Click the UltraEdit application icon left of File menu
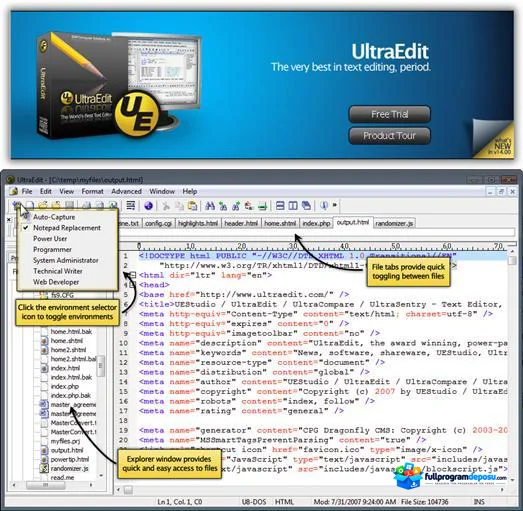The width and height of the screenshot is (523, 511). (x=14, y=191)
